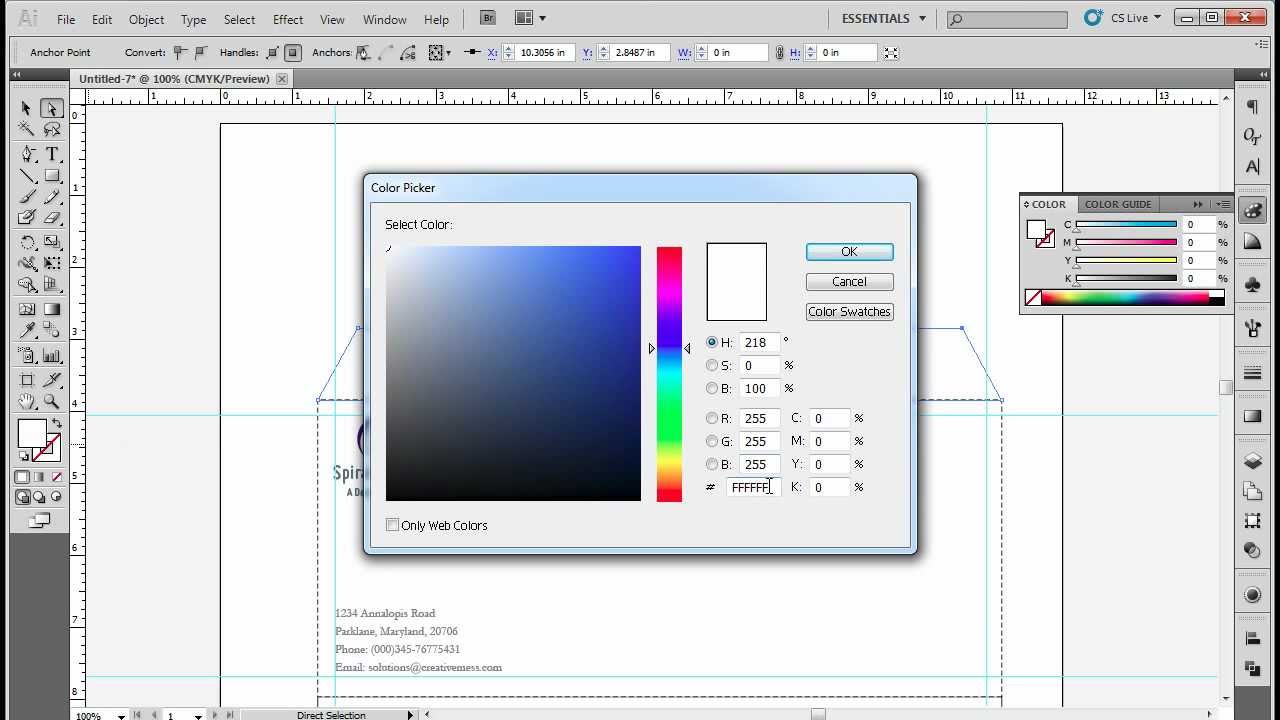Select the Paintbrush tool
This screenshot has height=720, width=1280.
pos(27,197)
